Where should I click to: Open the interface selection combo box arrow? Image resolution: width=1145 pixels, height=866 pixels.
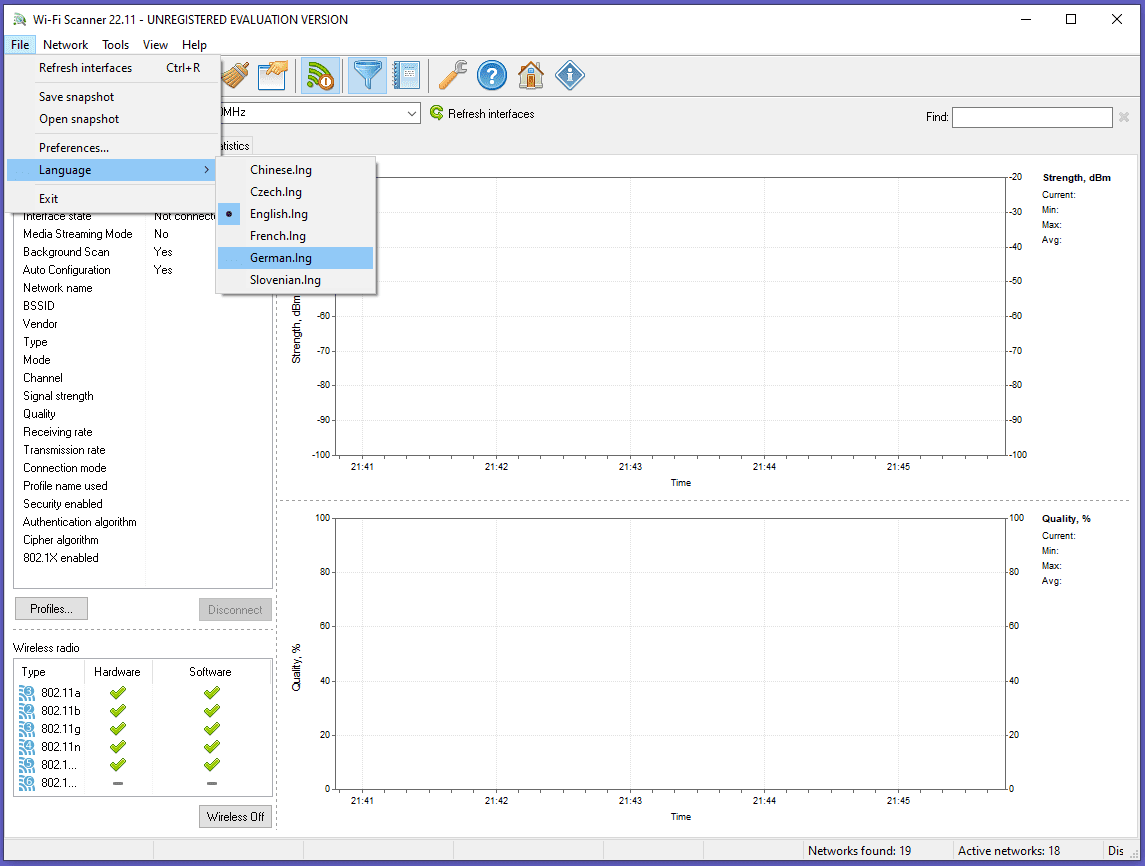[412, 113]
